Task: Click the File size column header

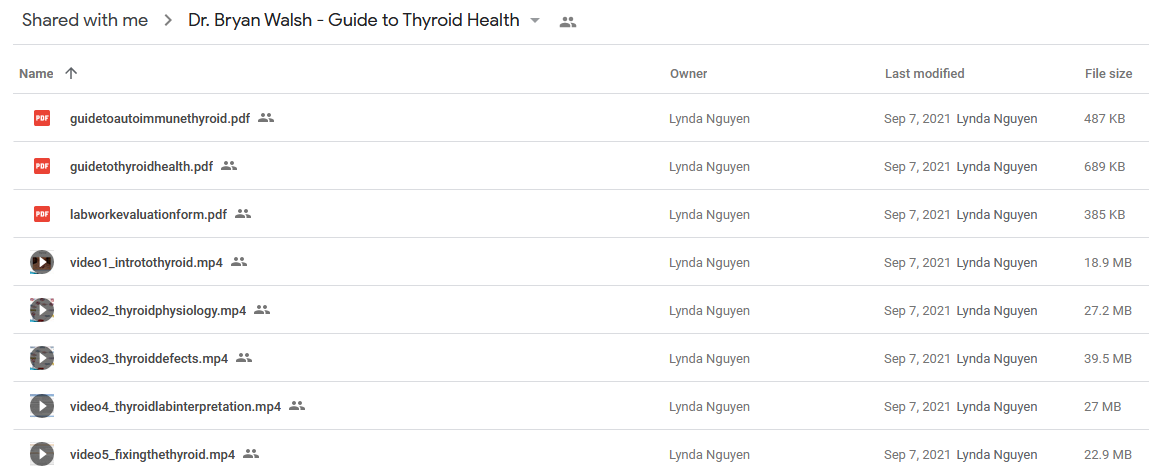Action: (x=1109, y=73)
